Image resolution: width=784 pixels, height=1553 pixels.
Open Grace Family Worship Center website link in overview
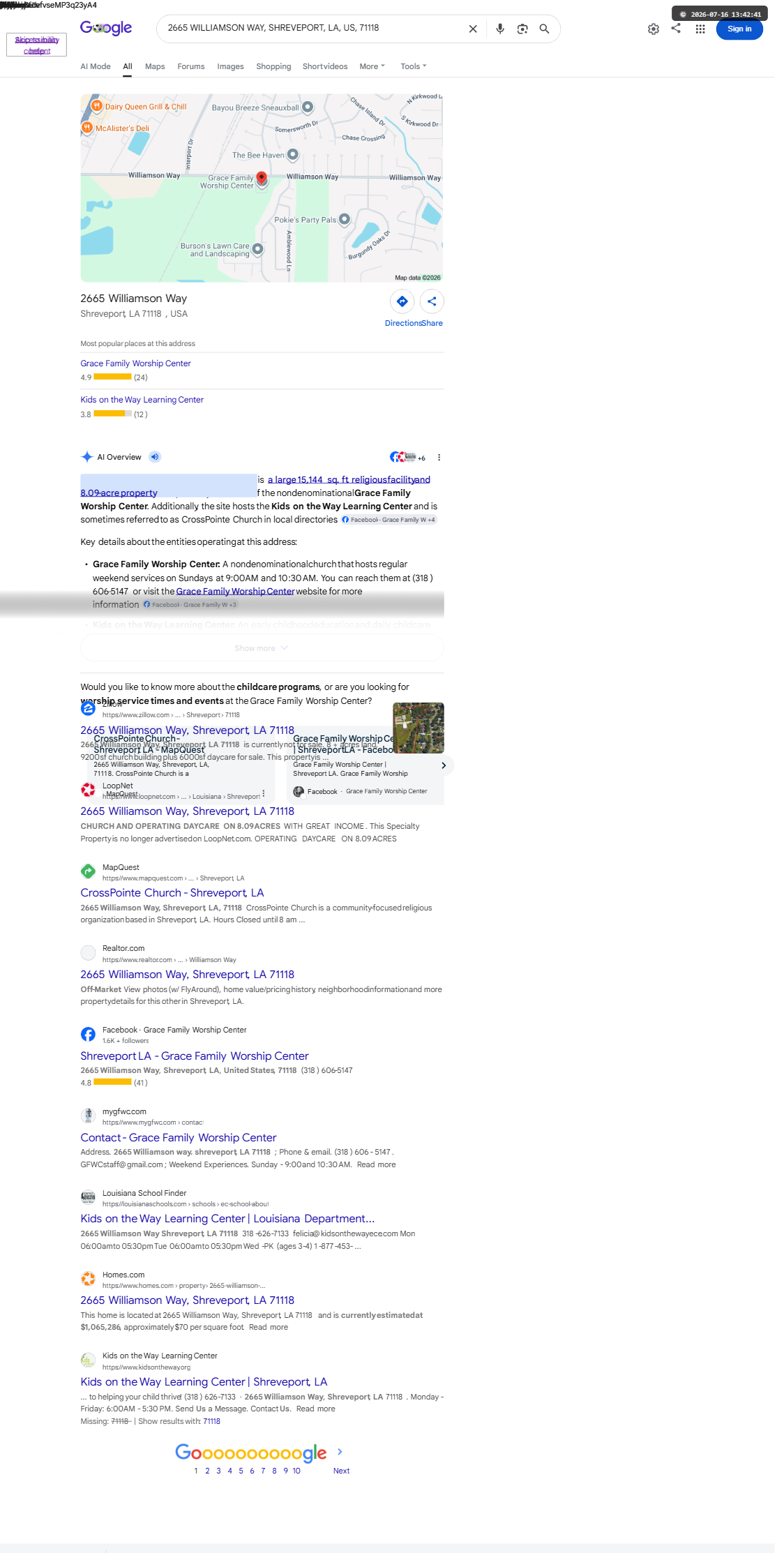[x=235, y=591]
